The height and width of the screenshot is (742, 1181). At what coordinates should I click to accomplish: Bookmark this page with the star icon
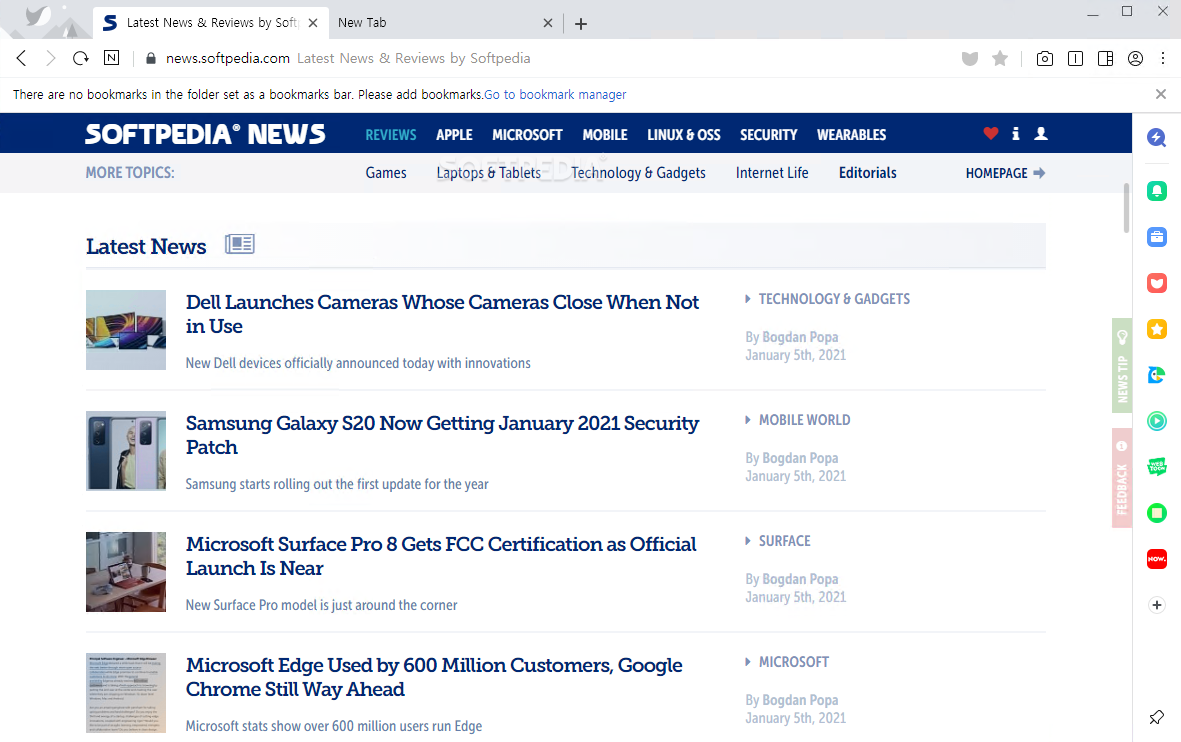click(x=999, y=59)
